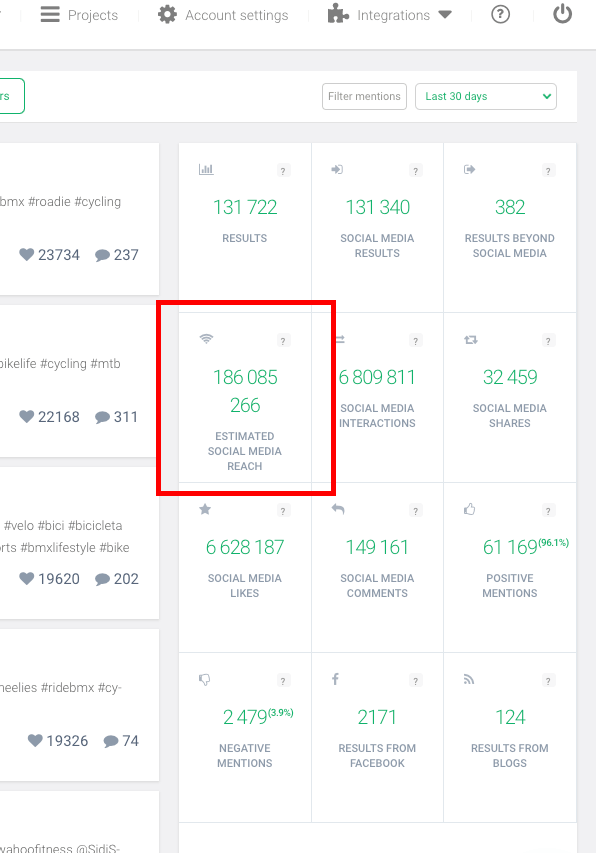Click the Positive Mentions label

[510, 585]
